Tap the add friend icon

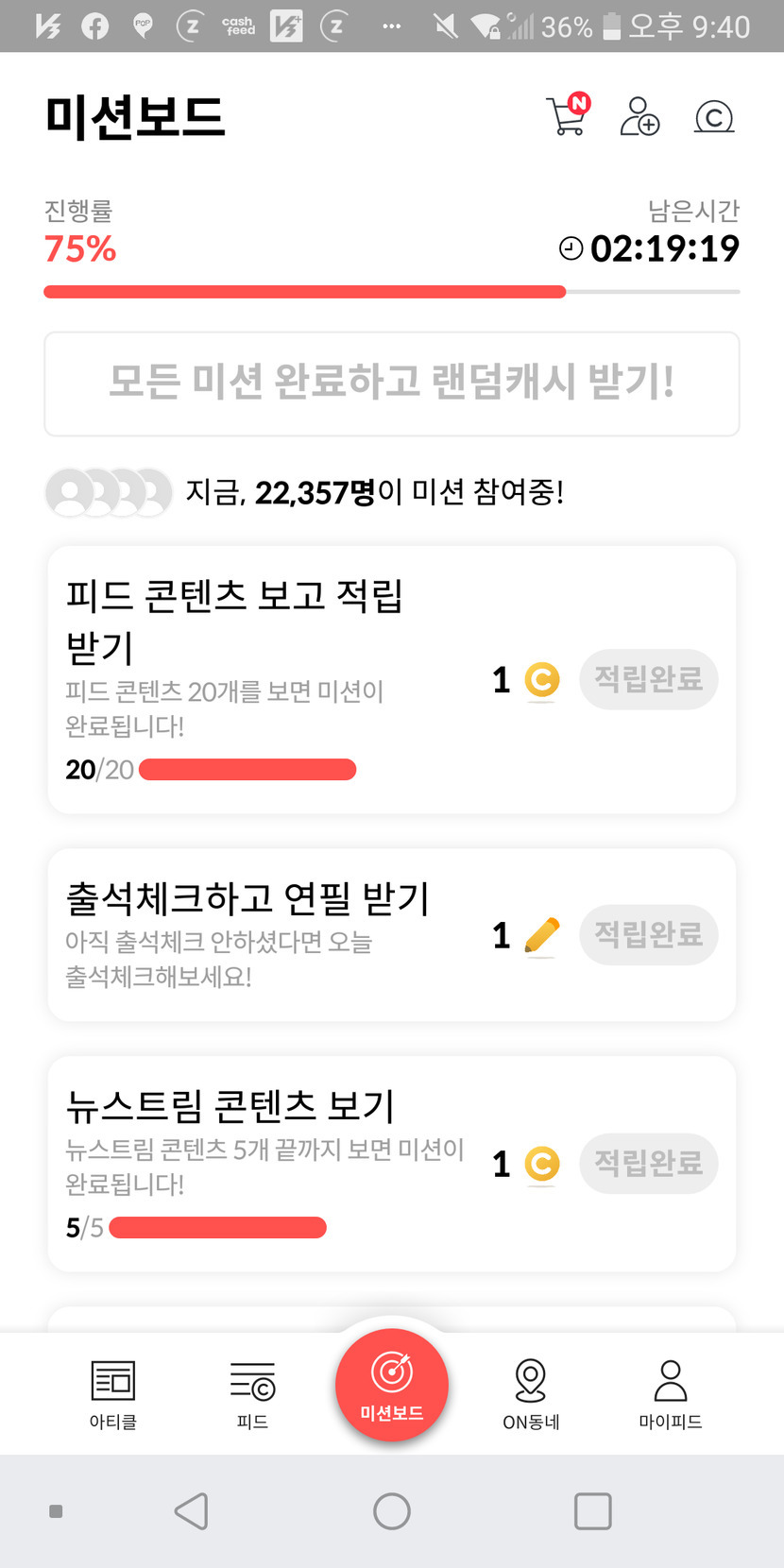point(639,116)
